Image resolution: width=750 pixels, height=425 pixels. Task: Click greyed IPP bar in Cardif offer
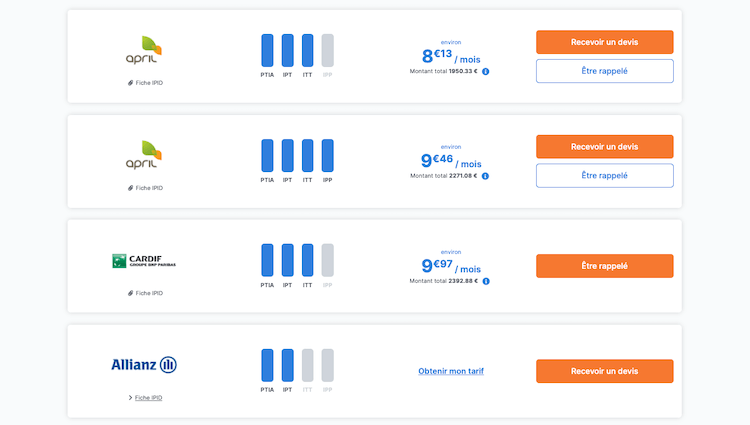[328, 260]
